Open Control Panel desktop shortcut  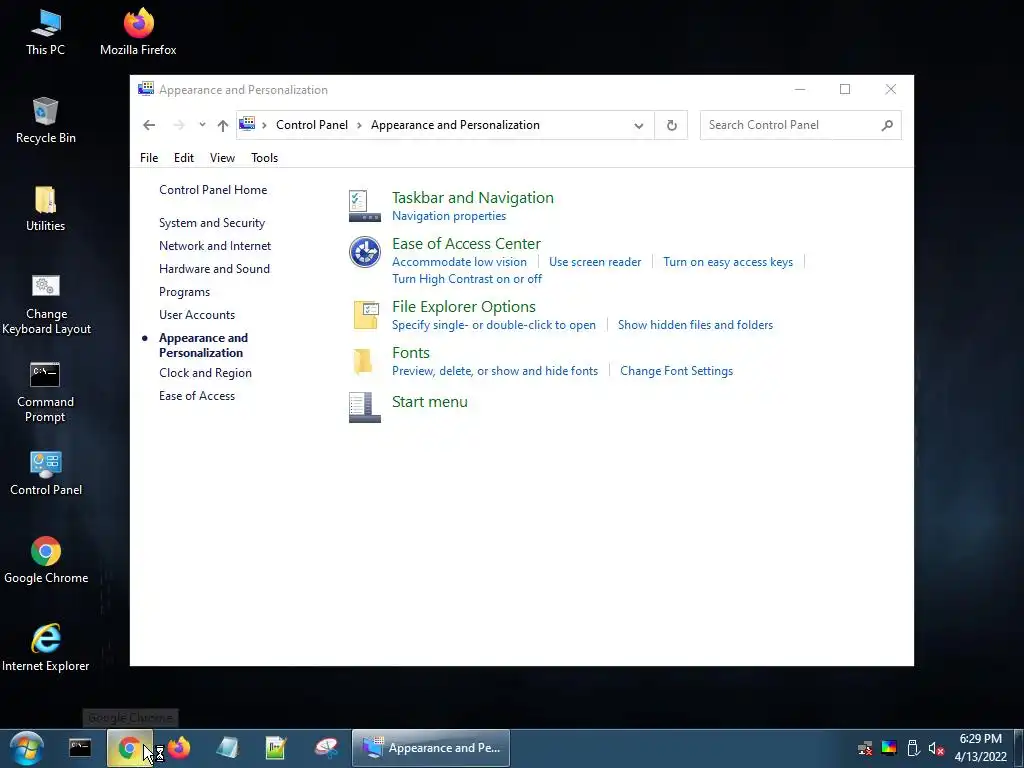pos(46,473)
